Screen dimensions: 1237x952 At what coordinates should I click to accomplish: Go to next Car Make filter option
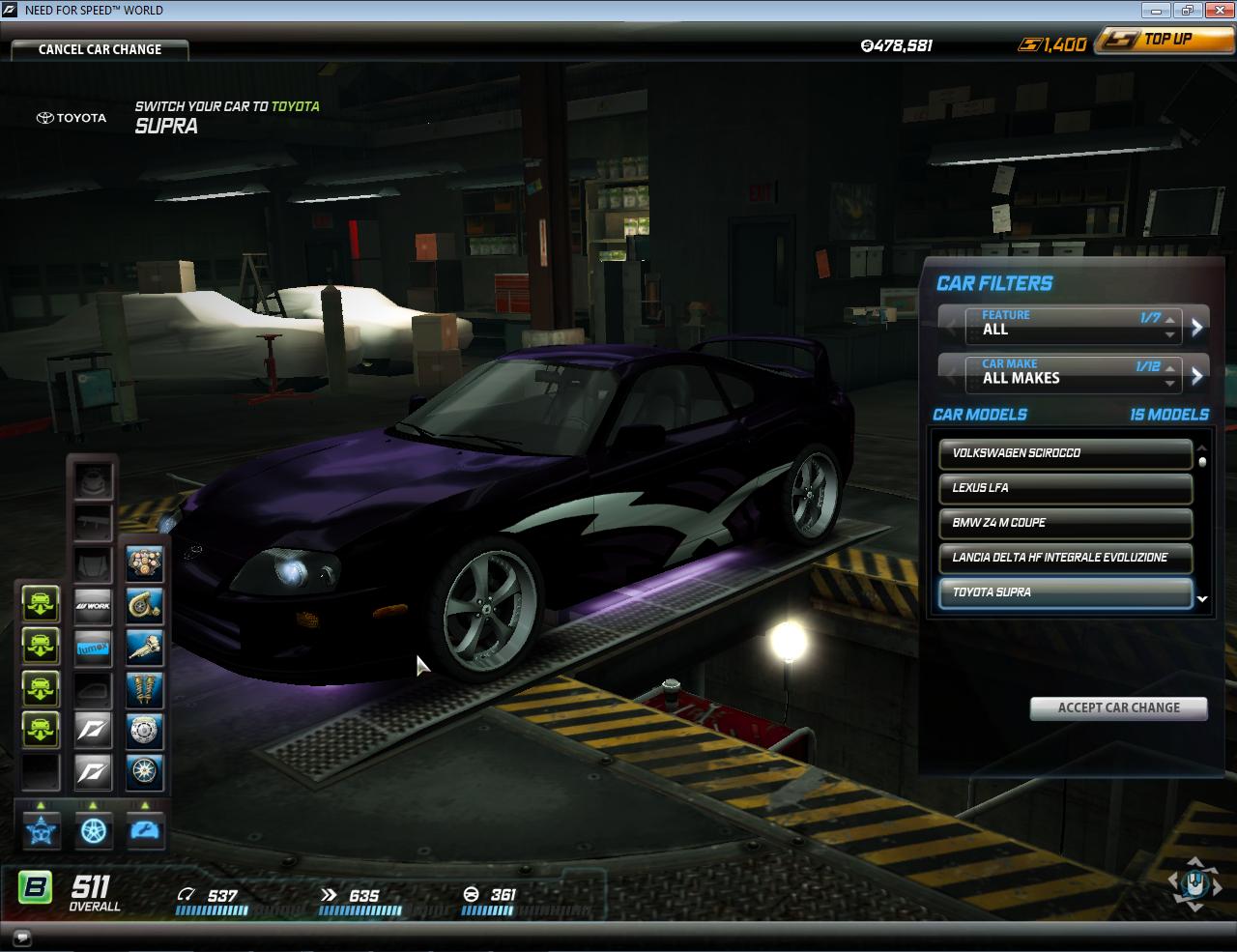tap(1197, 375)
